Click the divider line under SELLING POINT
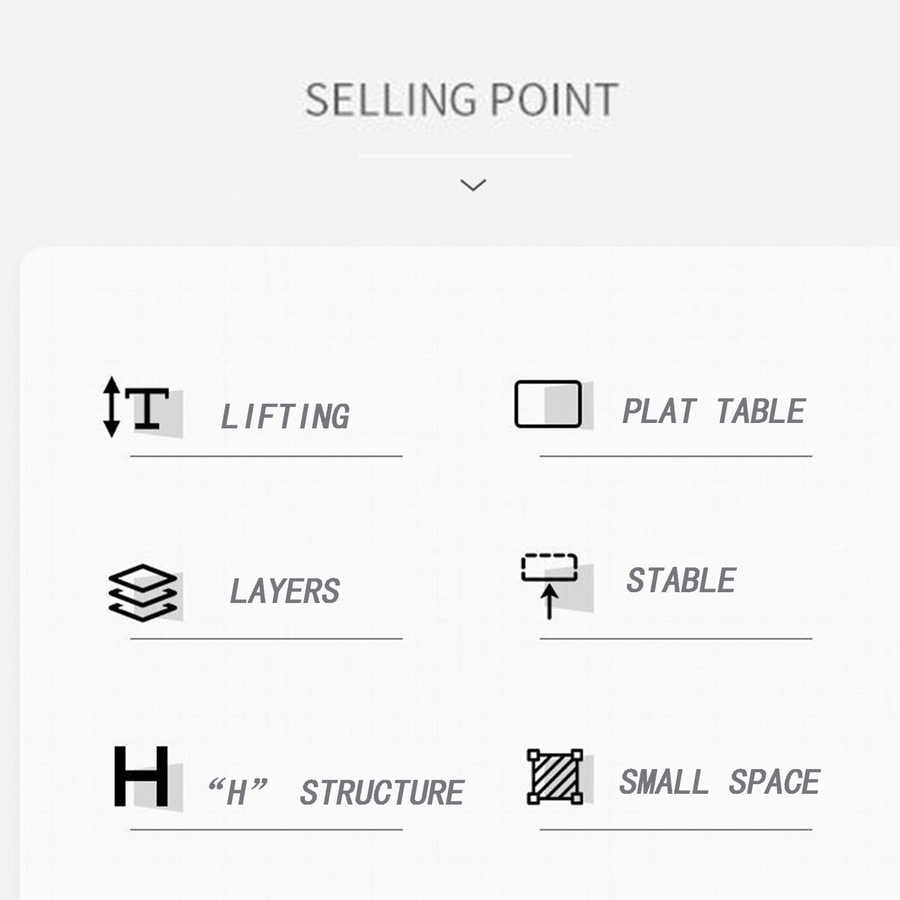 [465, 157]
